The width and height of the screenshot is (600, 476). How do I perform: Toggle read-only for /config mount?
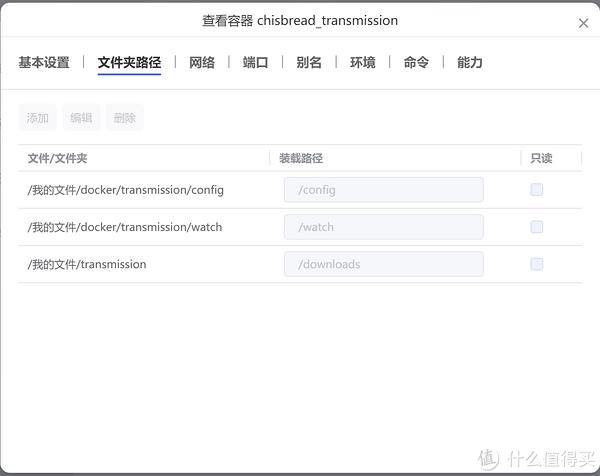[x=536, y=189]
